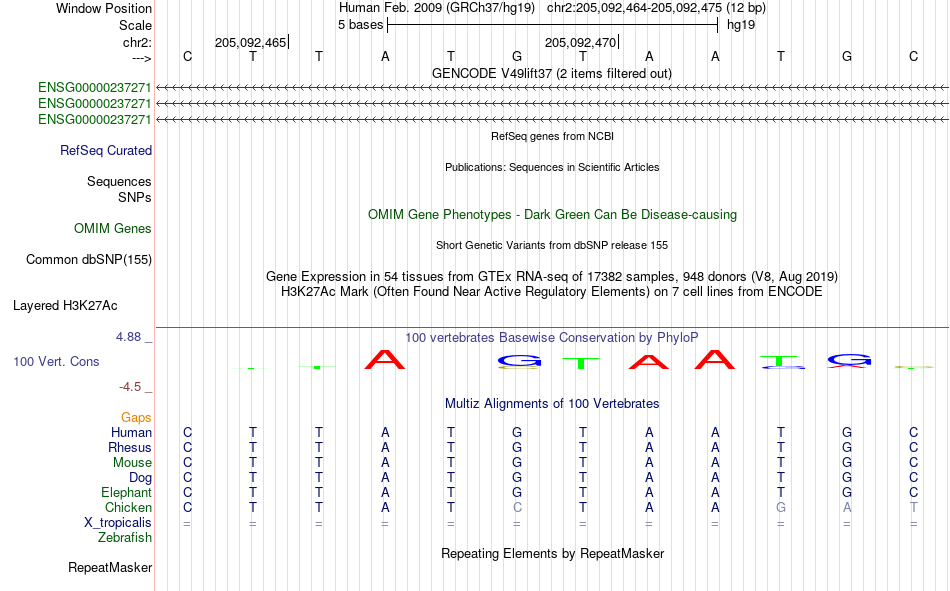Click the Sequences track label
The height and width of the screenshot is (591, 950).
(x=119, y=181)
